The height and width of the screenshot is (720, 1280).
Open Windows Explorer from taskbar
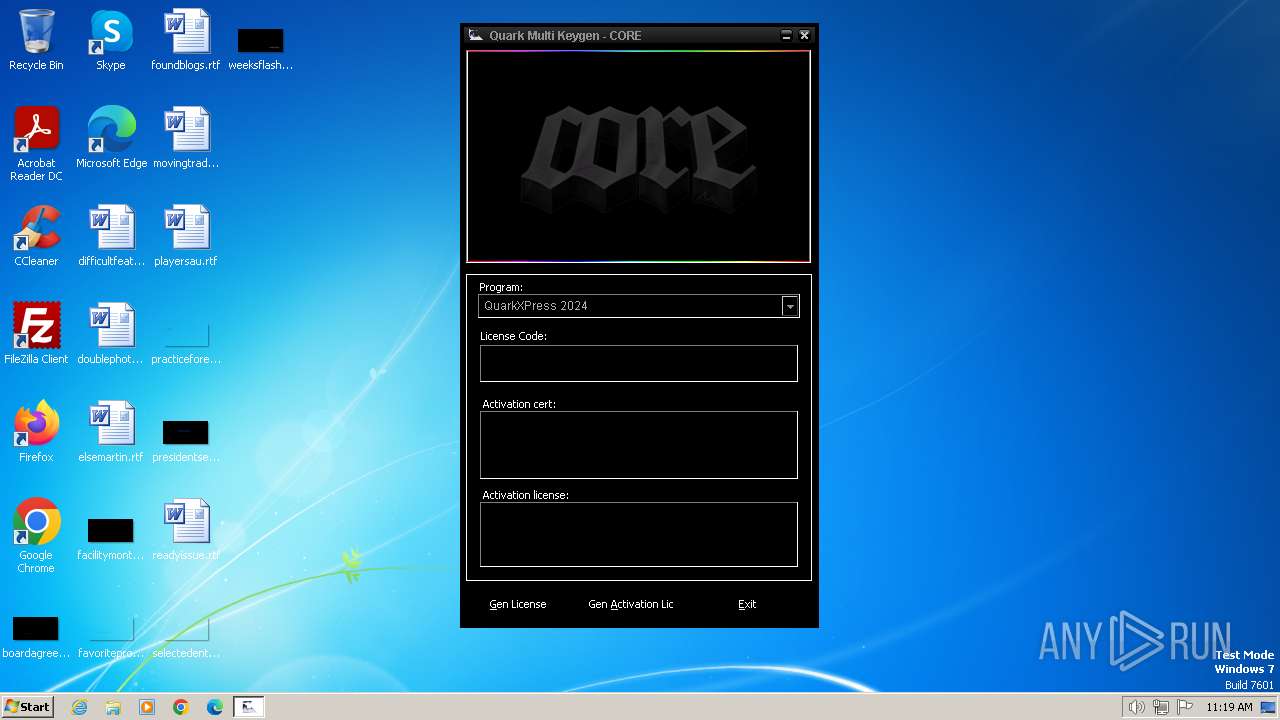[113, 707]
